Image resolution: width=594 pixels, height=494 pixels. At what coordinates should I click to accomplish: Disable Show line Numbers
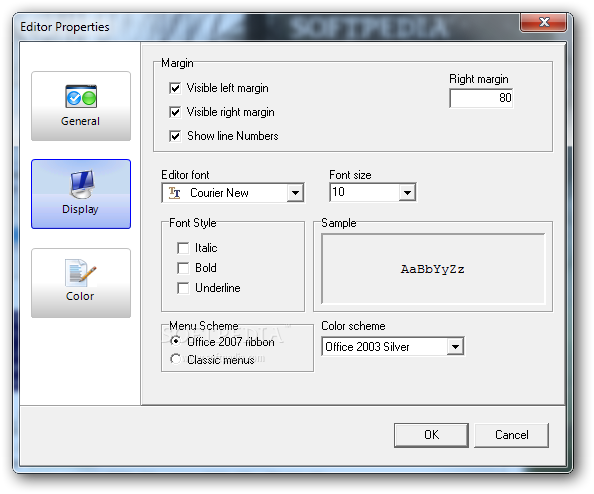[175, 136]
